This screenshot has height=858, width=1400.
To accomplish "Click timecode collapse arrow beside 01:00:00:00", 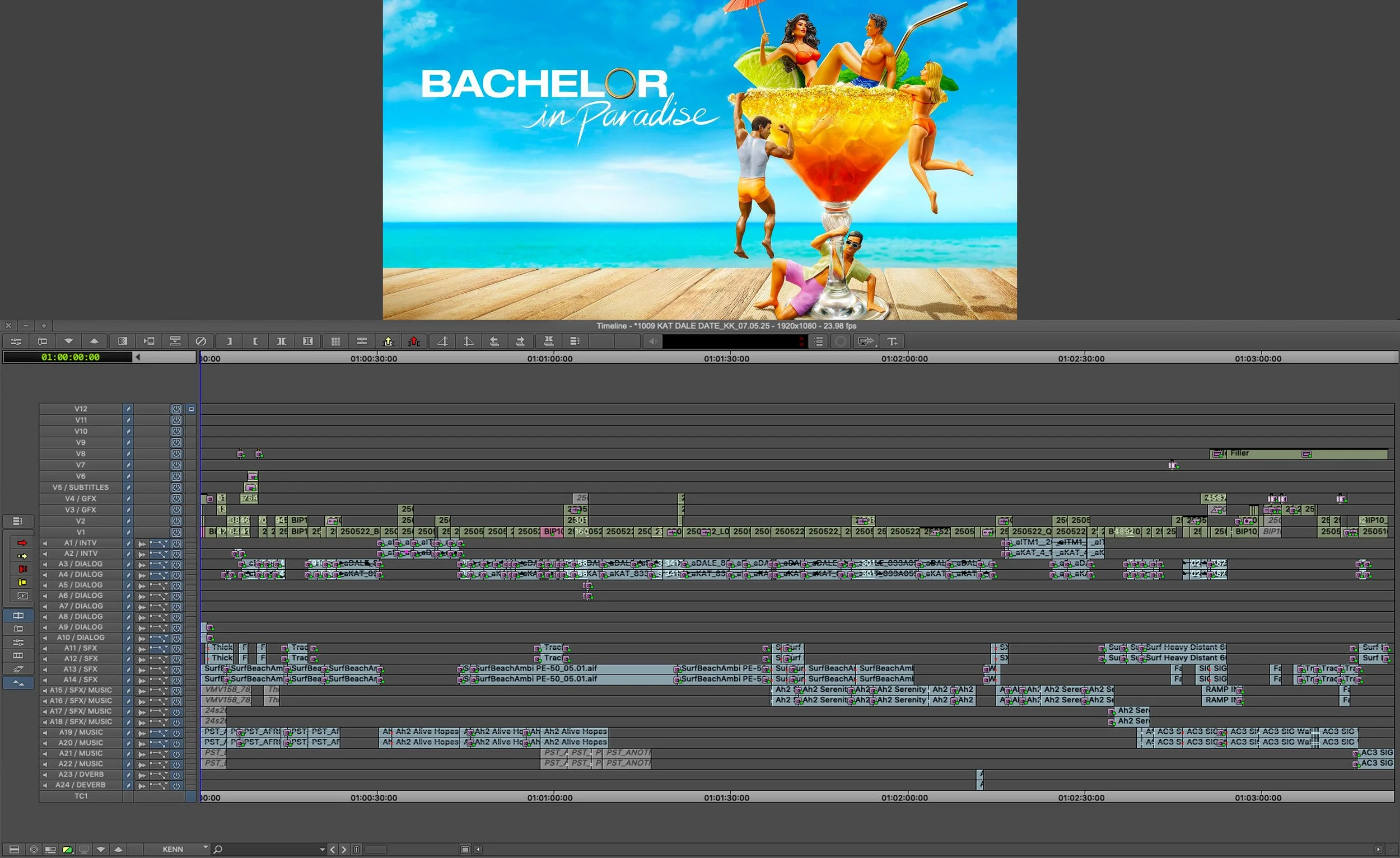I will coord(138,357).
